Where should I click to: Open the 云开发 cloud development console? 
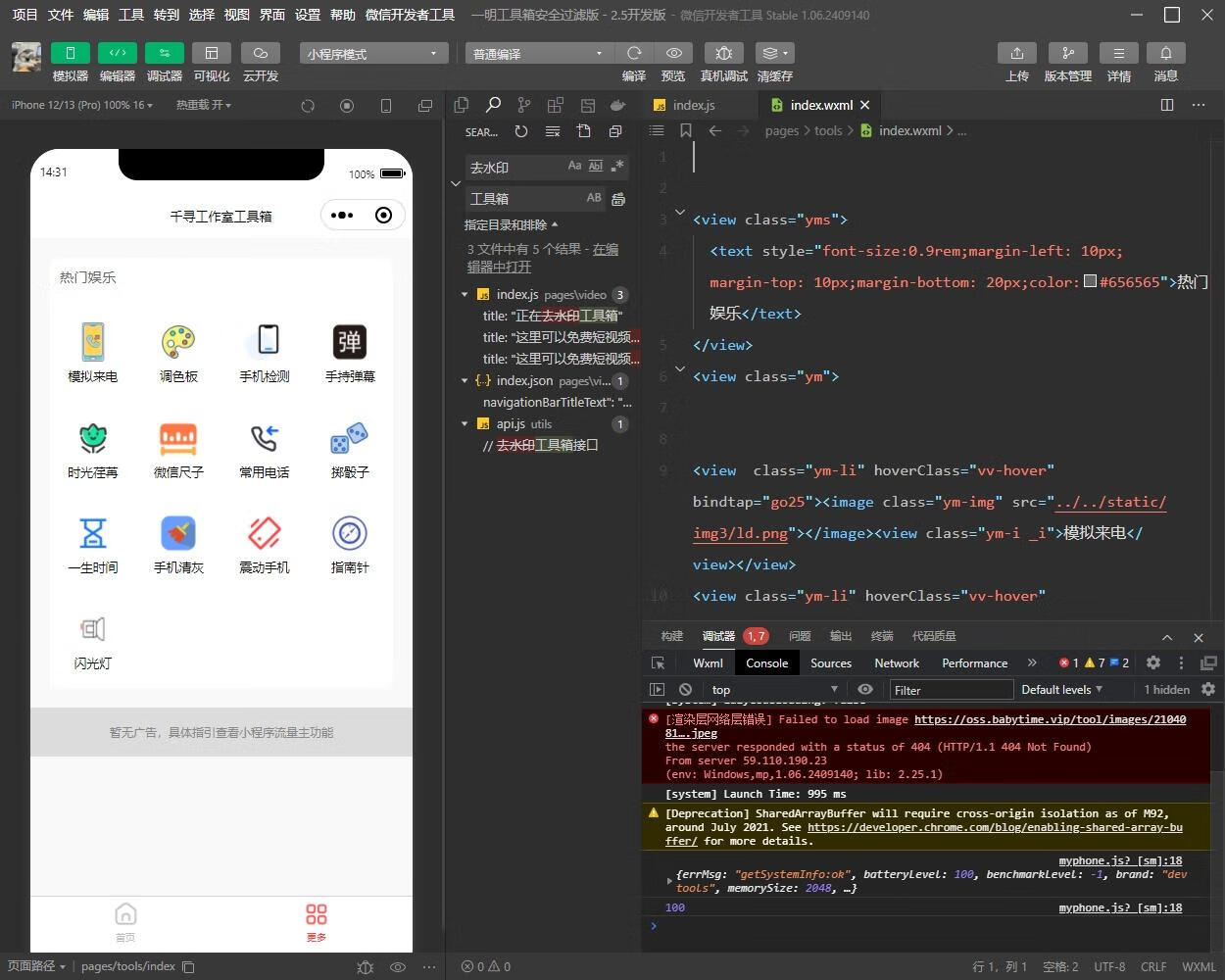click(x=260, y=53)
